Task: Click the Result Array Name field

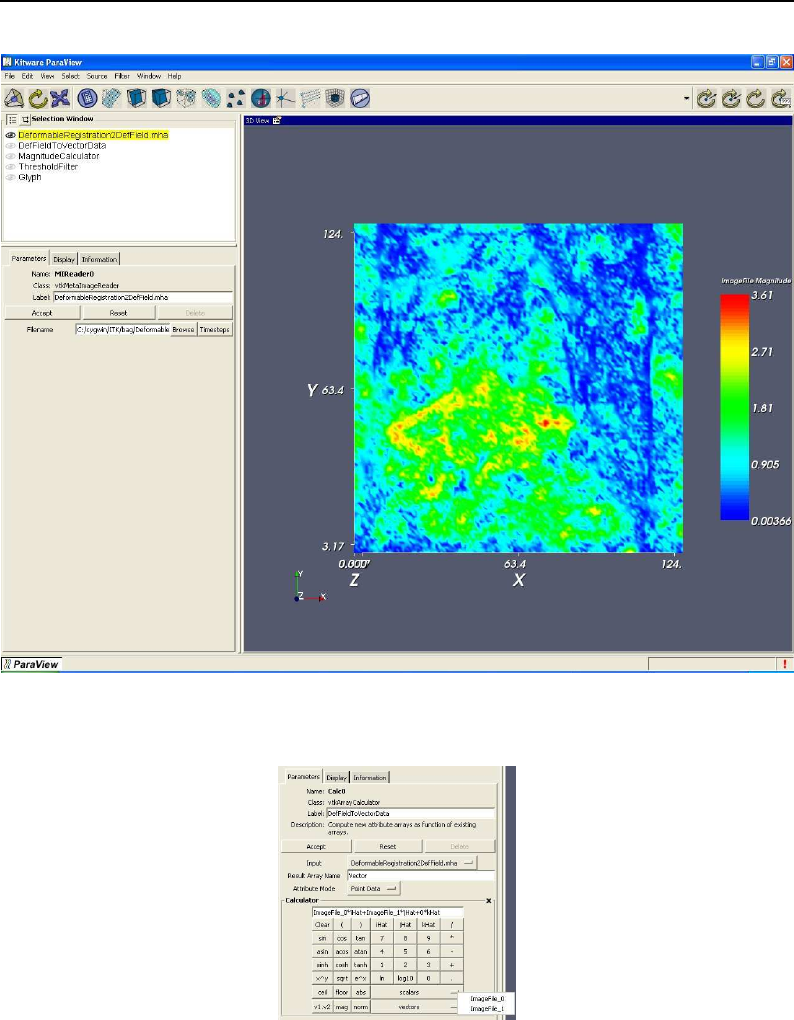Action: click(421, 876)
